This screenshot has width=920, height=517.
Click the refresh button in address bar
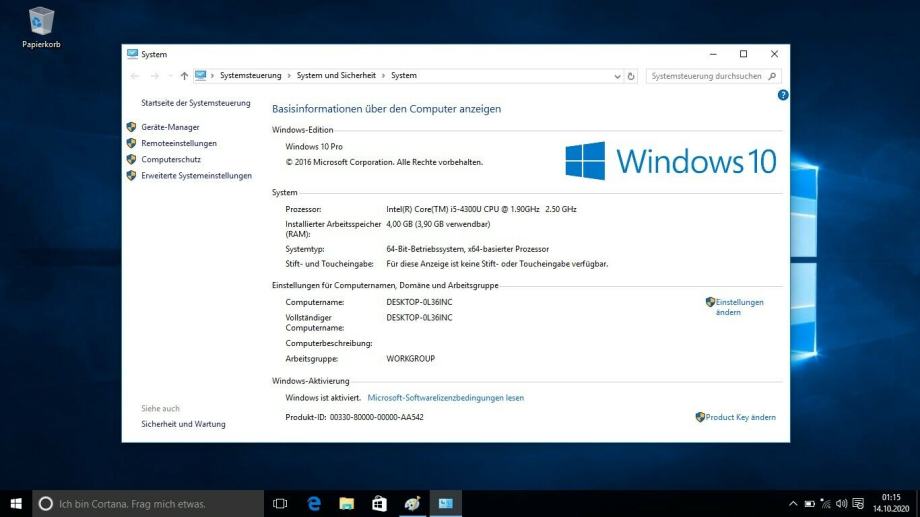(631, 76)
